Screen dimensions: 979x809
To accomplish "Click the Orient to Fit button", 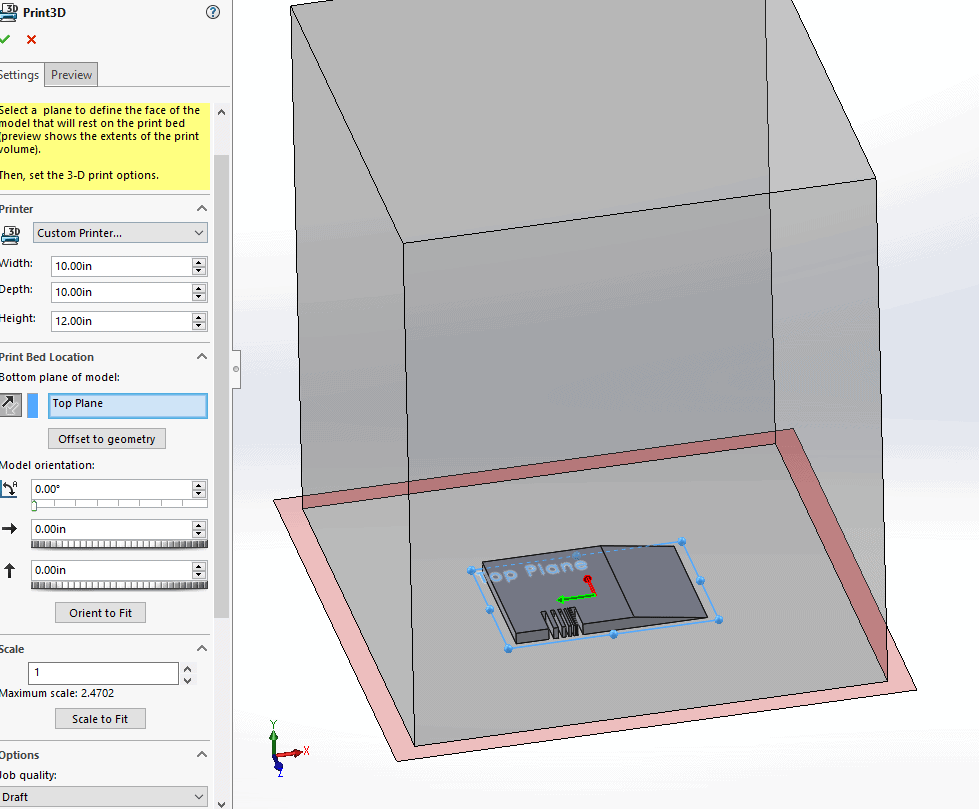I will 100,613.
